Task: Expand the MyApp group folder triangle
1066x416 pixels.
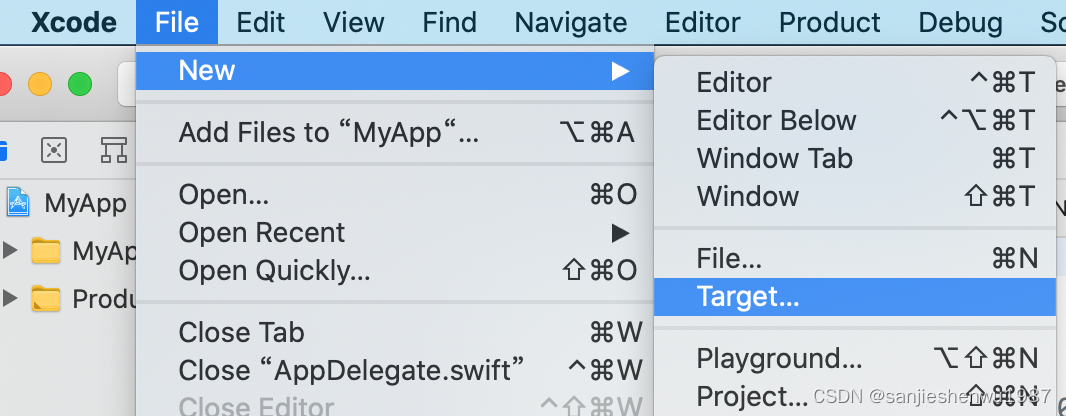Action: pos(10,251)
